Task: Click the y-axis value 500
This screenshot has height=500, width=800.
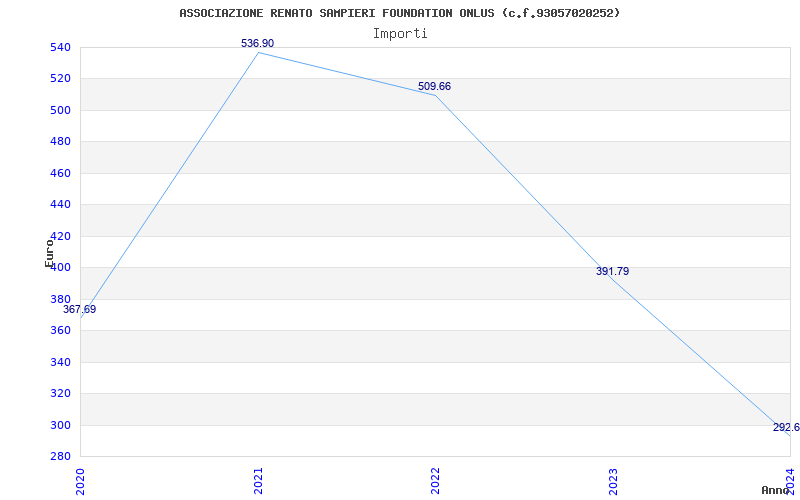Action: coord(60,110)
